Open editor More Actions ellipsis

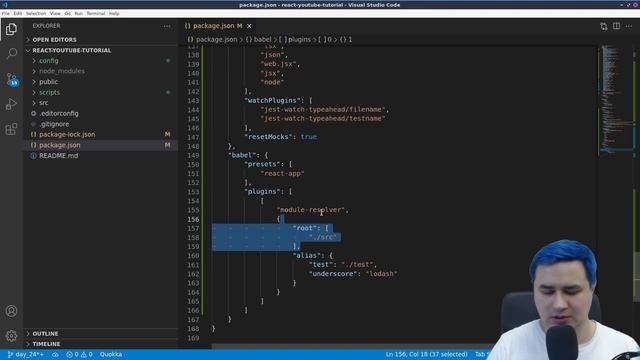pyautogui.click(x=629, y=26)
